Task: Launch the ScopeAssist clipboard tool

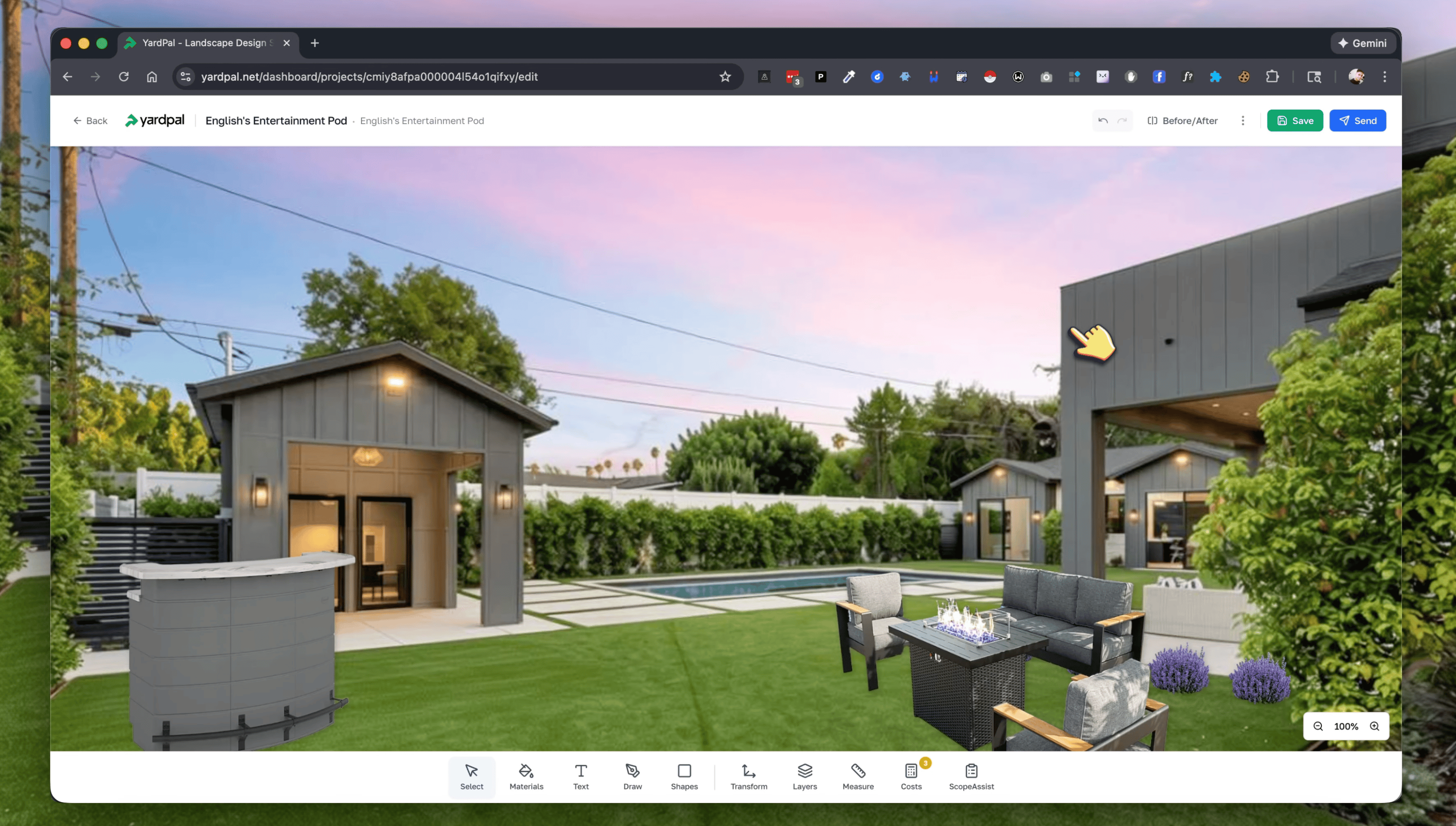Action: pos(971,777)
